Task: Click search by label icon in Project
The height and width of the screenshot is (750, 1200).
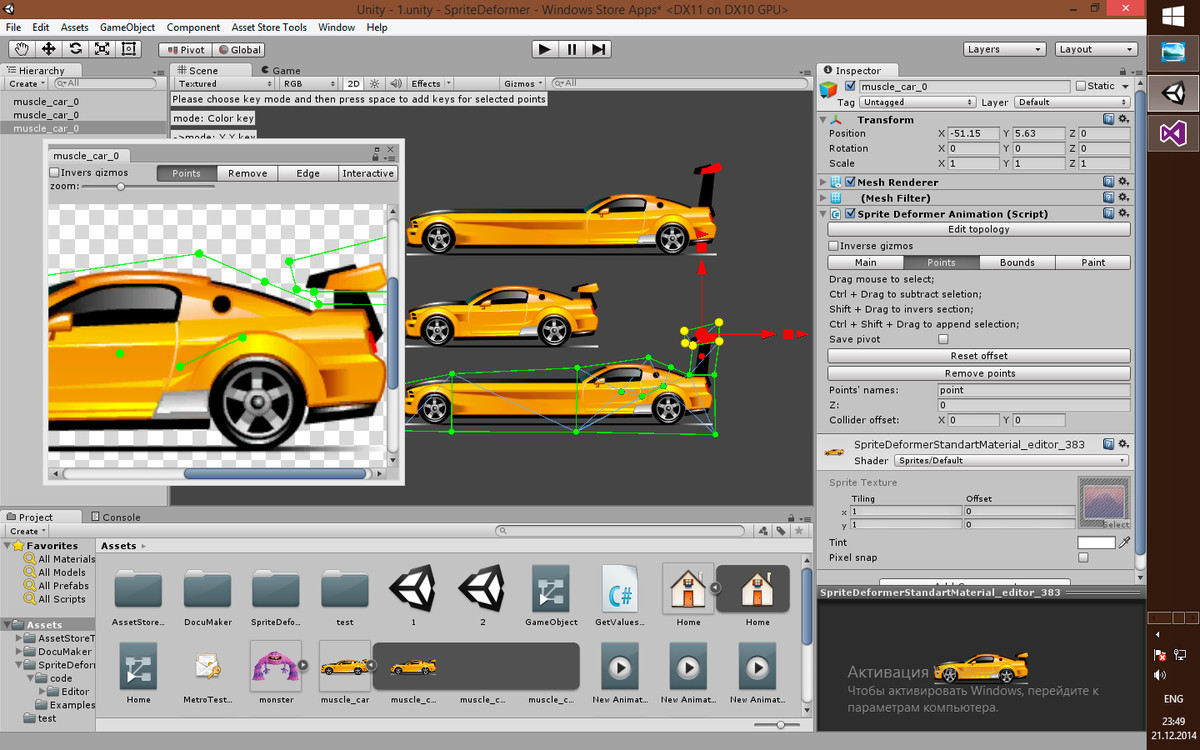Action: coord(780,531)
